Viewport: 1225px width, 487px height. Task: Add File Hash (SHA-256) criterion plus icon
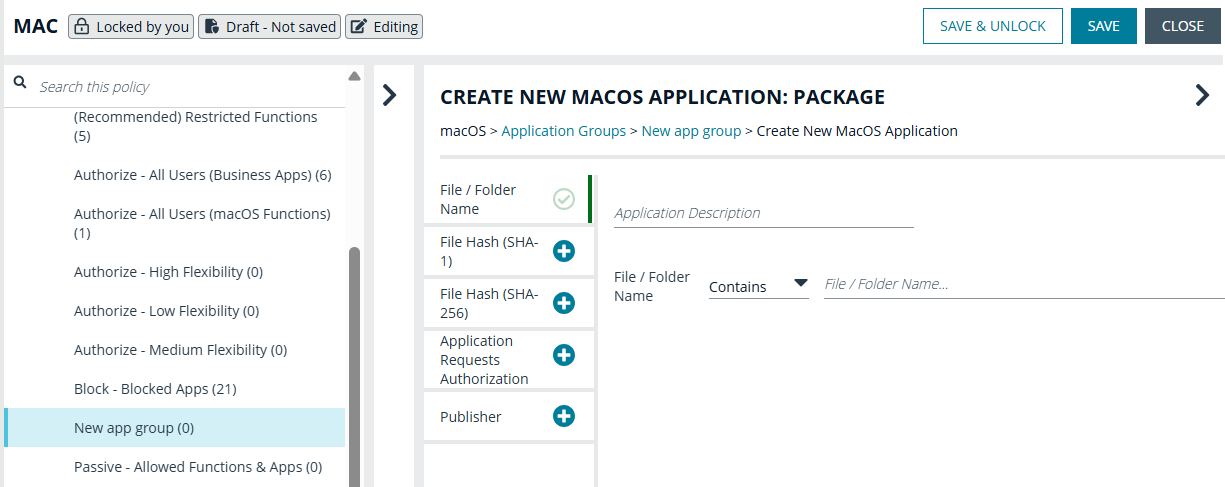pyautogui.click(x=564, y=303)
